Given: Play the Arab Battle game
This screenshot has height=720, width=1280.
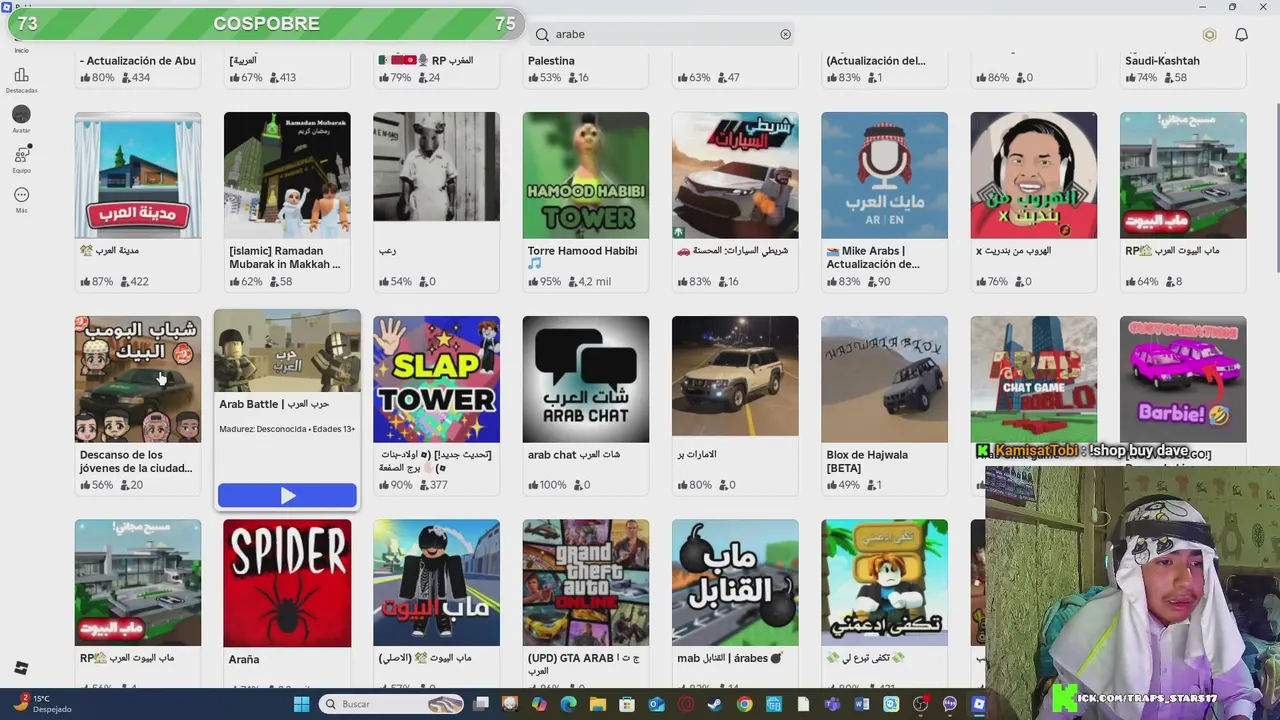Looking at the screenshot, I should (x=287, y=495).
